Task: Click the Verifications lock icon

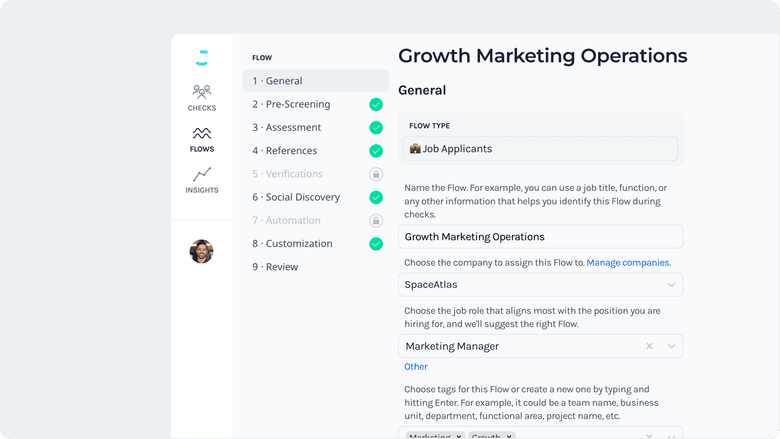Action: 376,174
